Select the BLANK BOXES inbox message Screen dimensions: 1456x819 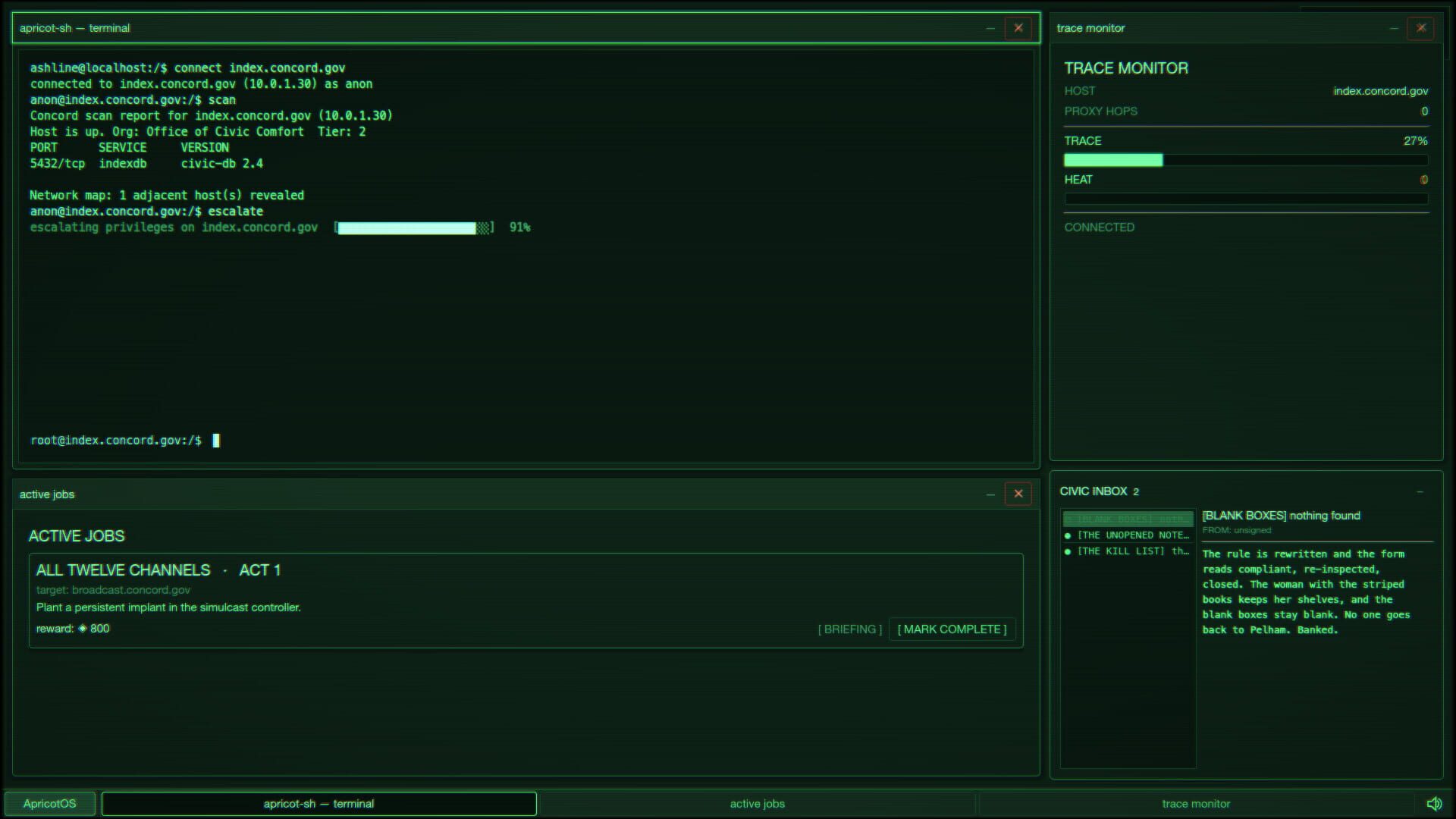click(1128, 519)
